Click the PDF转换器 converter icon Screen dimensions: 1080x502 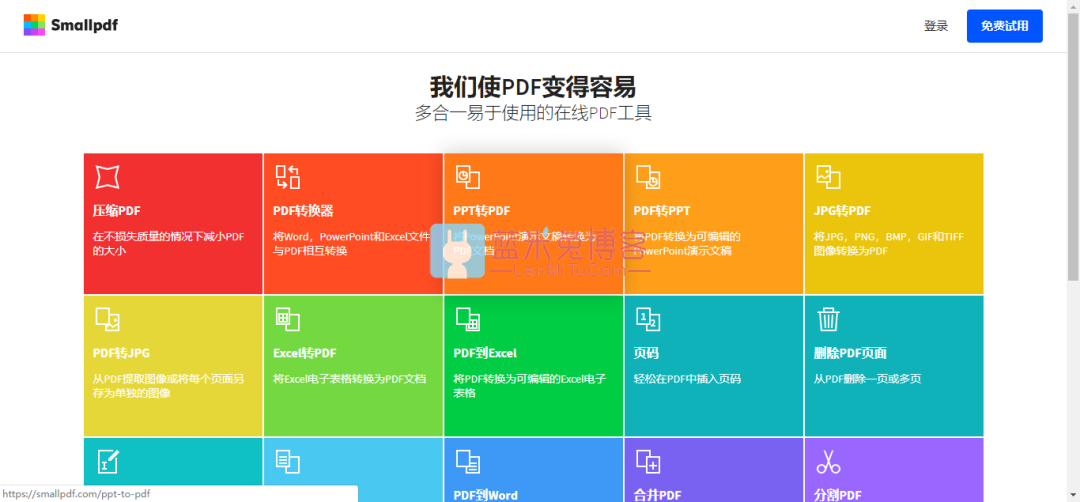tap(287, 177)
